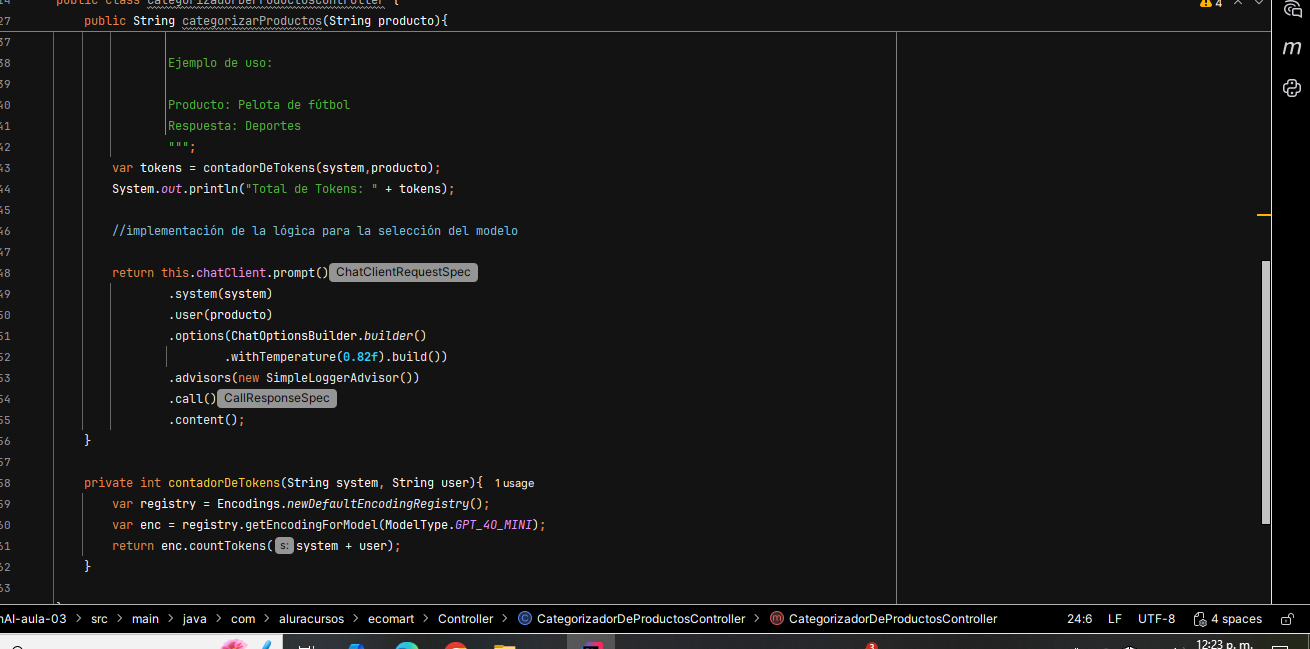Click the method icon in the breadcrumb bar
The image size is (1310, 649).
click(x=777, y=619)
